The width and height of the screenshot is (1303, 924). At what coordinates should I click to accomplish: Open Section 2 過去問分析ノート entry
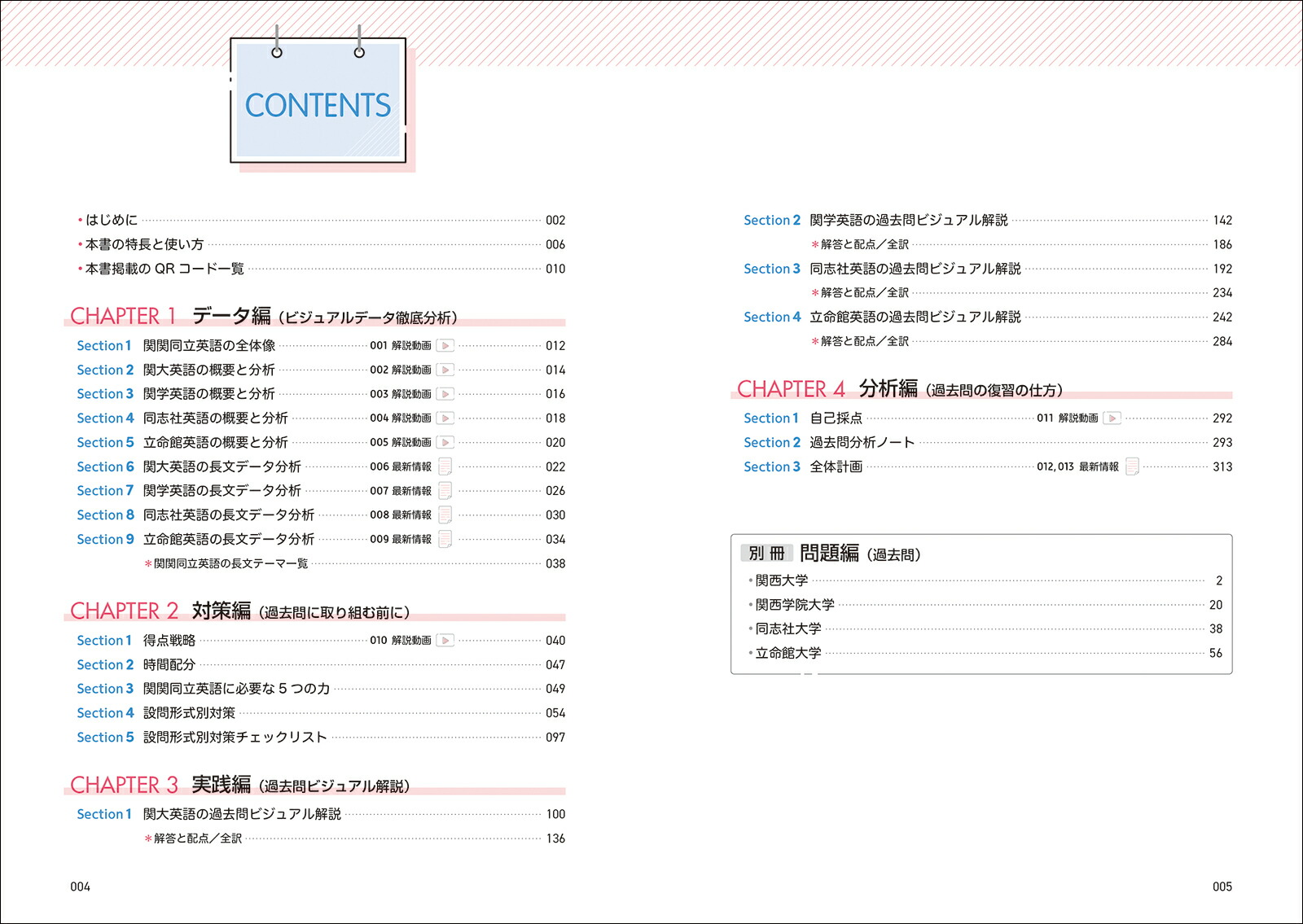(988, 443)
